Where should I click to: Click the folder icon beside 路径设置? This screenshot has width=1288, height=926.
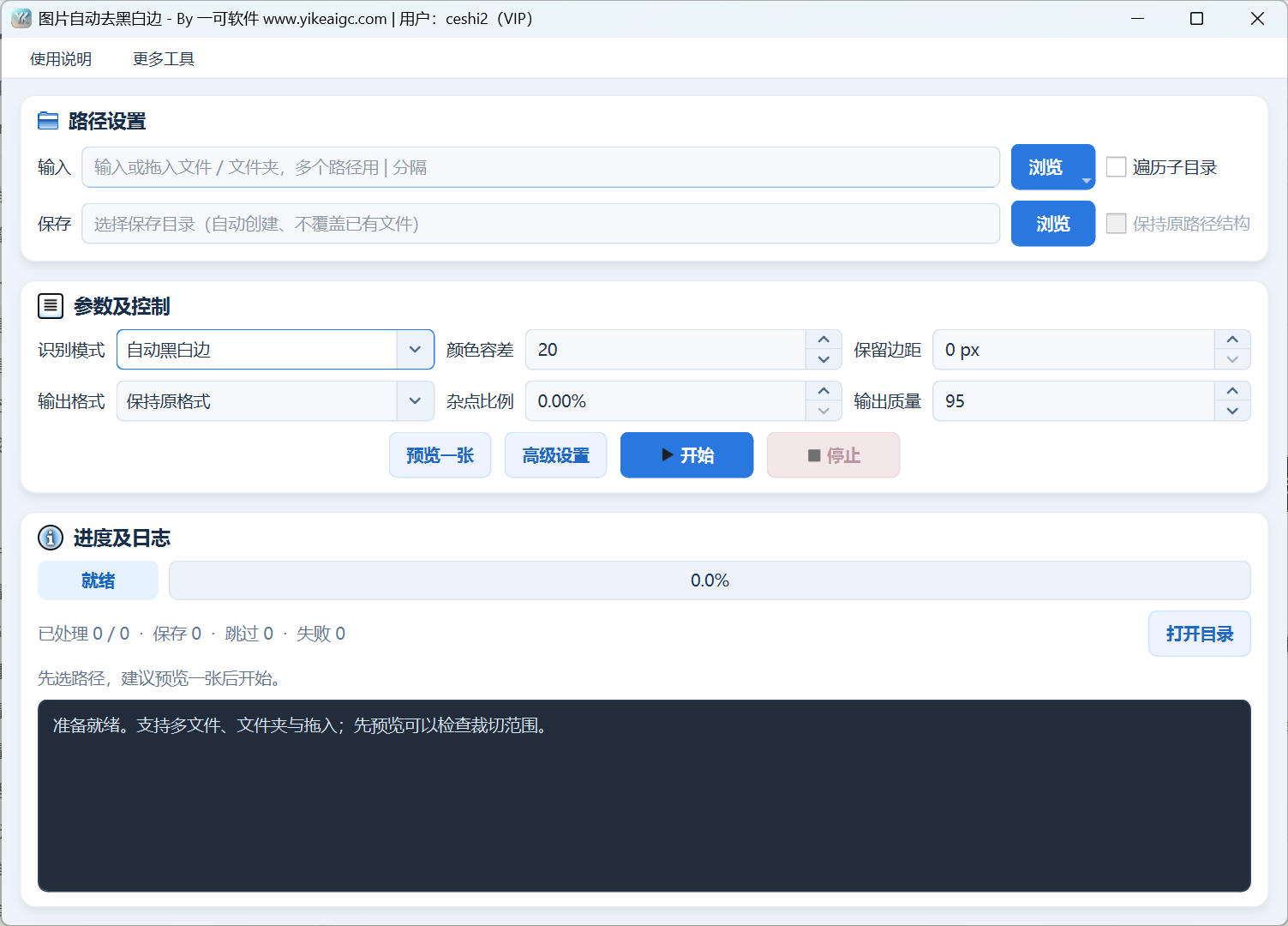click(48, 121)
